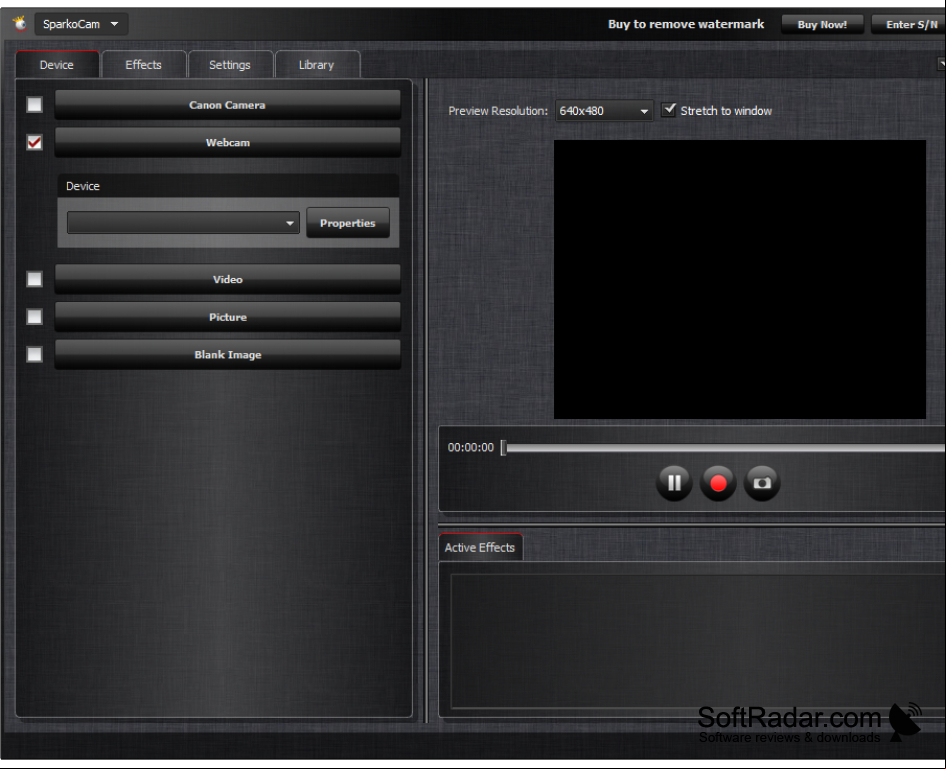This screenshot has height=769, width=946.
Task: Disable Stretch to window option
Action: pos(669,110)
